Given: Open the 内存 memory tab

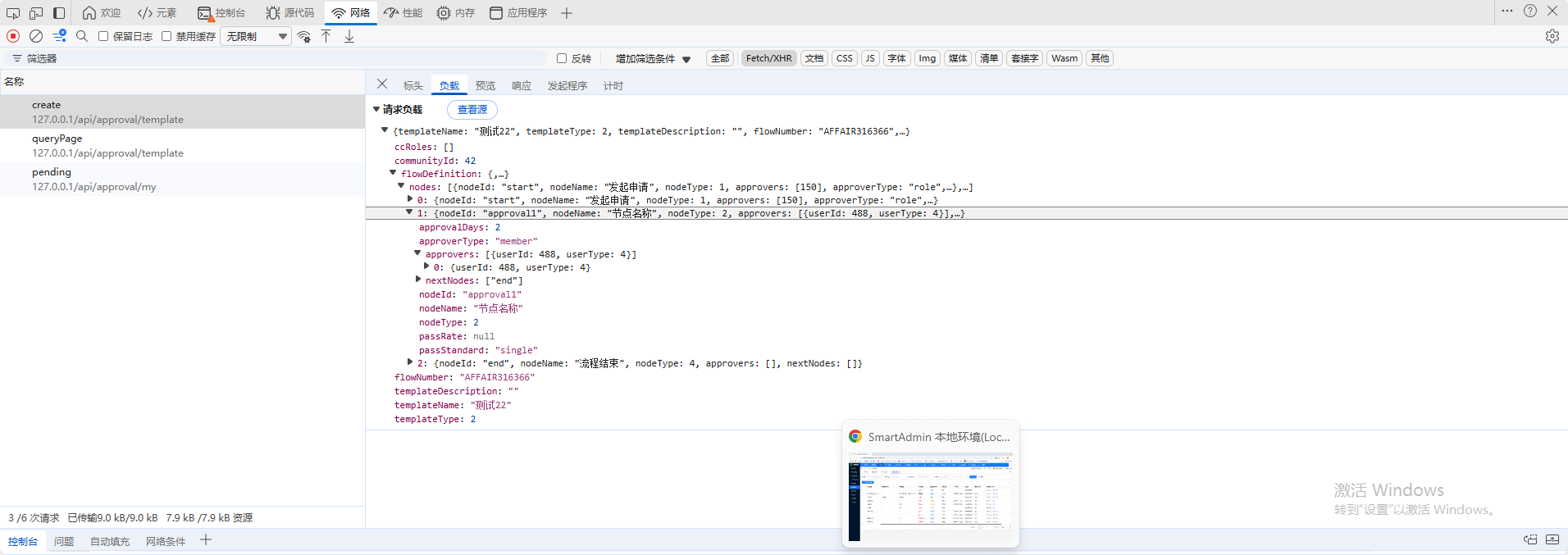Looking at the screenshot, I should 456,13.
